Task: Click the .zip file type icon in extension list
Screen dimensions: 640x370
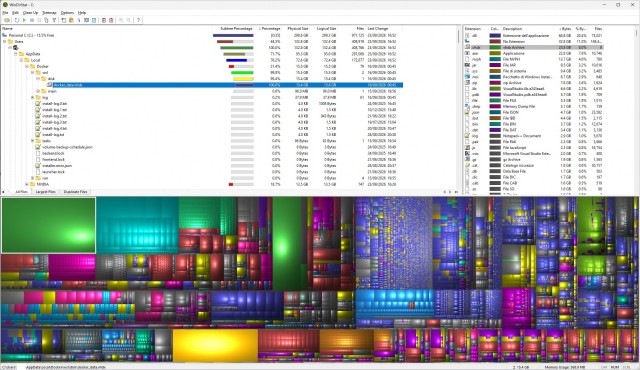Action: pos(467,82)
